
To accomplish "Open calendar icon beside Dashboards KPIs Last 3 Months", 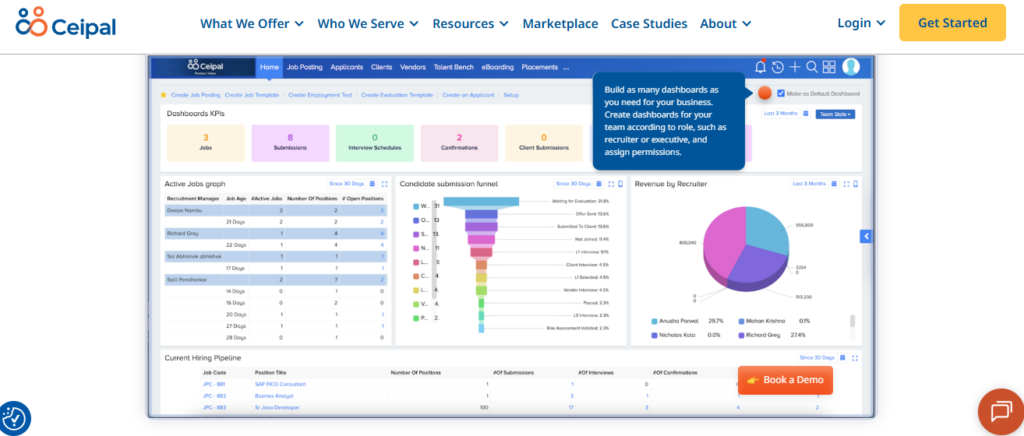I will coord(805,114).
